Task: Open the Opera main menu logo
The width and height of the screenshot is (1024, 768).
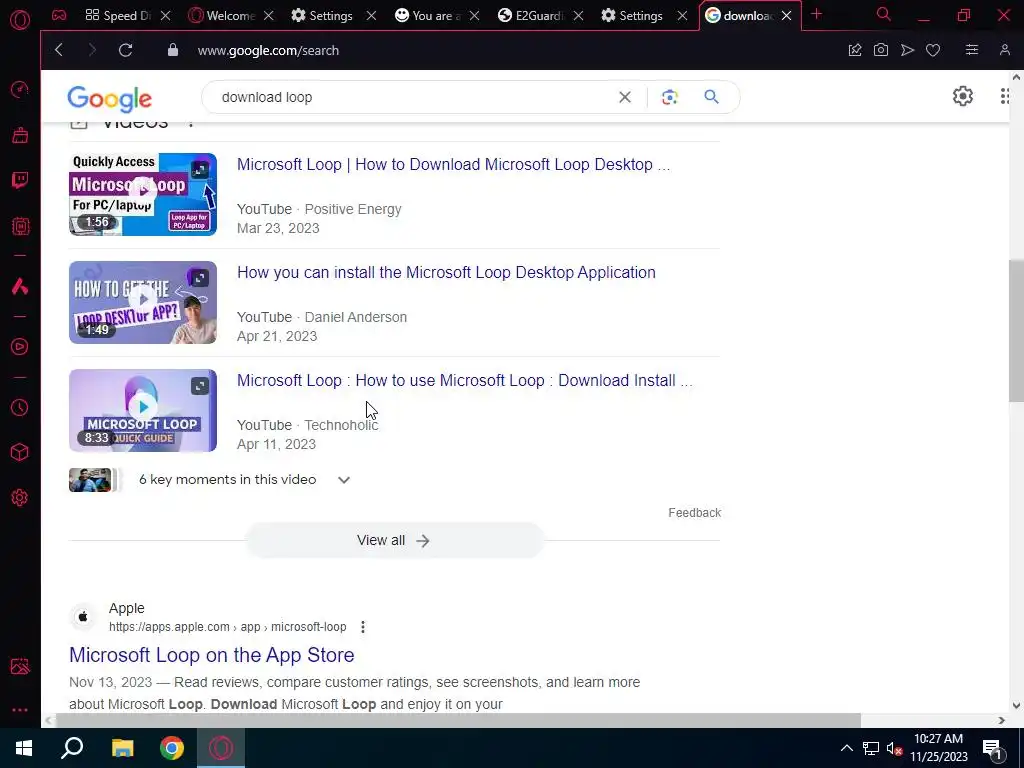Action: [x=20, y=20]
